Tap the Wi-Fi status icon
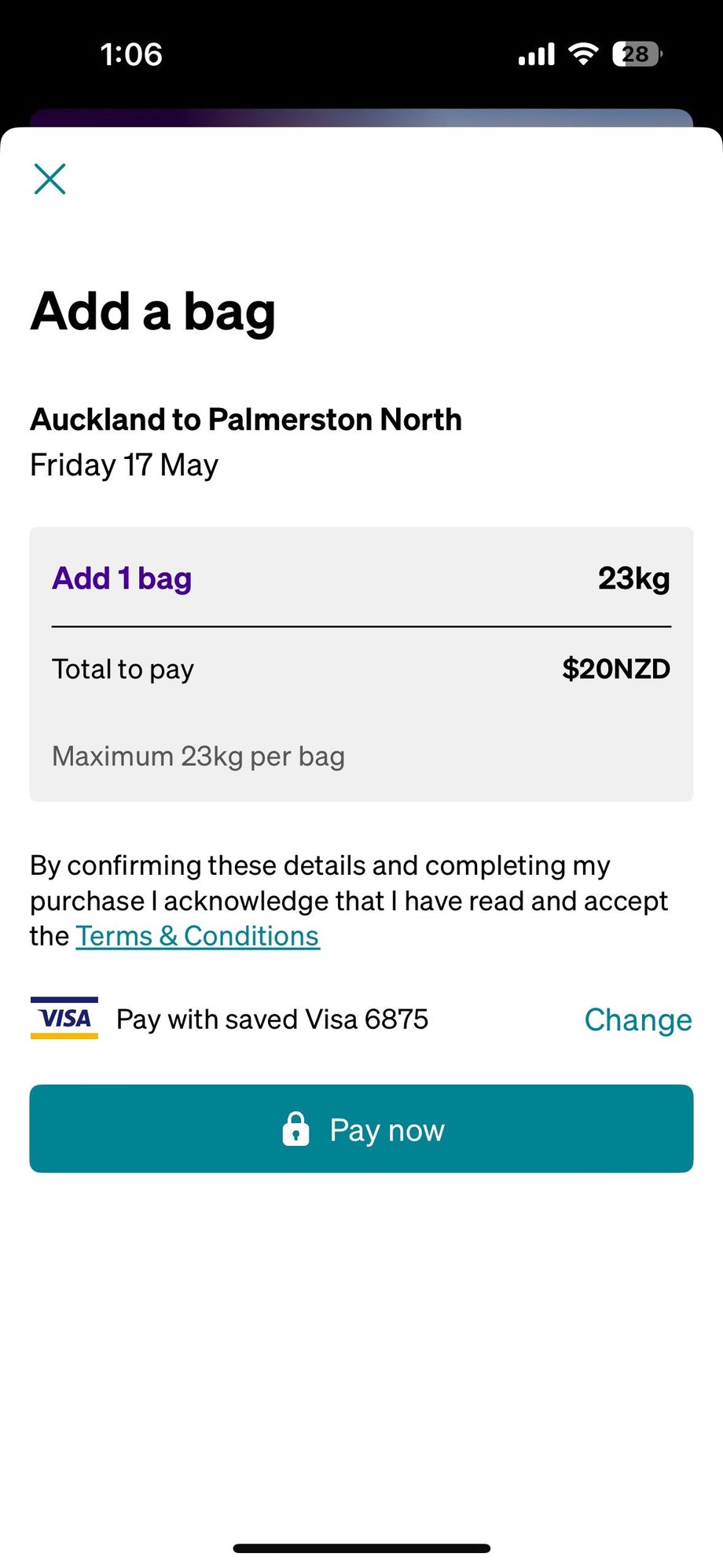723x1568 pixels. pyautogui.click(x=583, y=54)
